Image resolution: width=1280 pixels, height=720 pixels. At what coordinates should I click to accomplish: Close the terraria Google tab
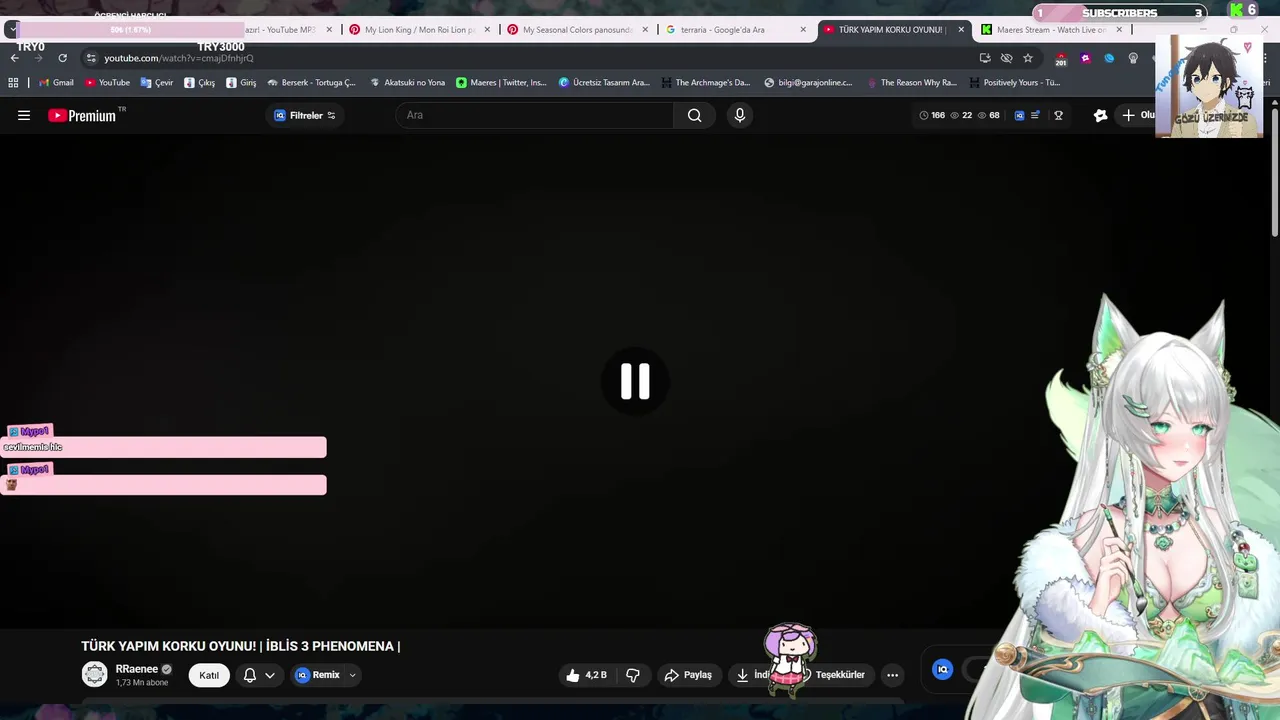click(x=803, y=30)
